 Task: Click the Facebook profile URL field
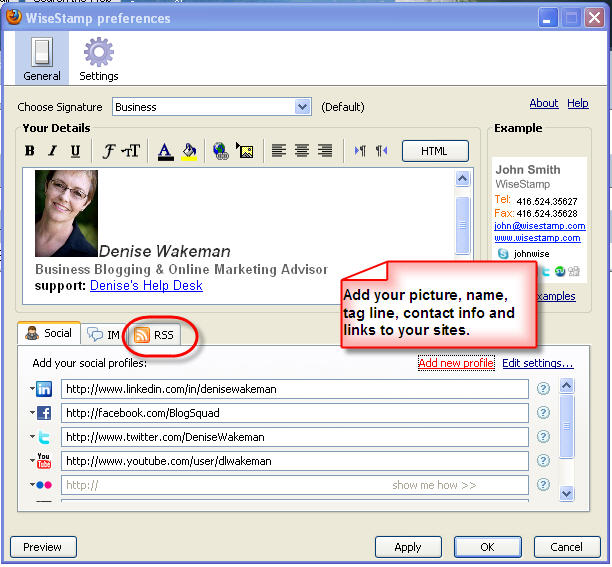(294, 413)
